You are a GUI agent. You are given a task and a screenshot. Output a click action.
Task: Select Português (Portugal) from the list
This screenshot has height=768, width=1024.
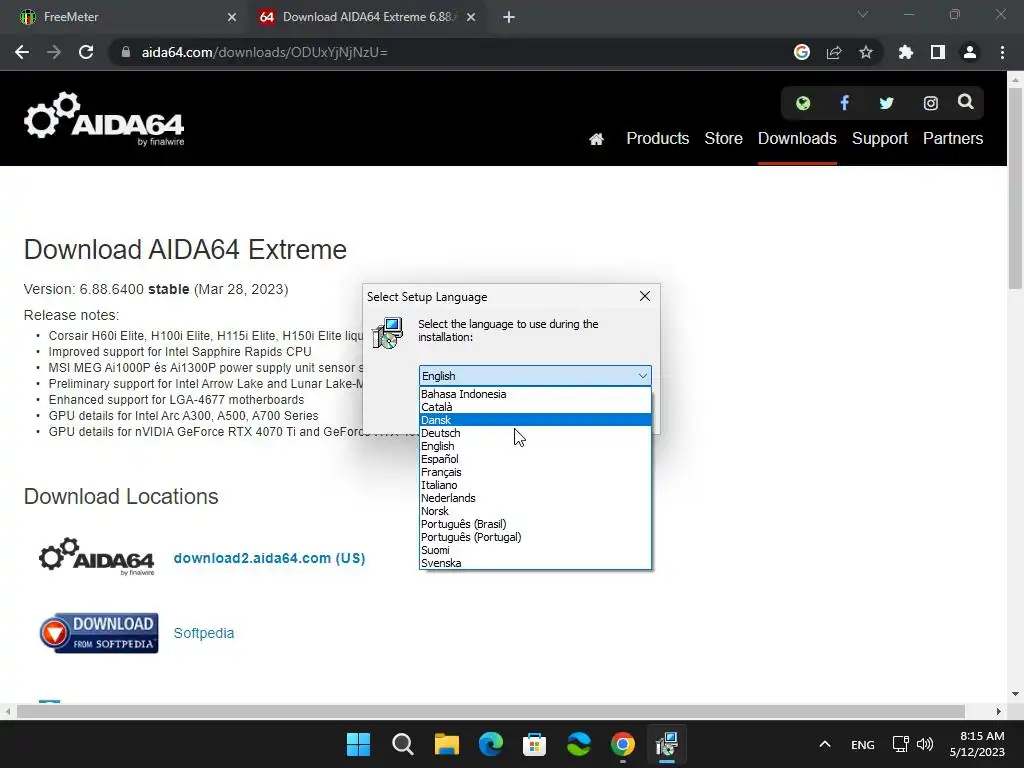click(535, 537)
